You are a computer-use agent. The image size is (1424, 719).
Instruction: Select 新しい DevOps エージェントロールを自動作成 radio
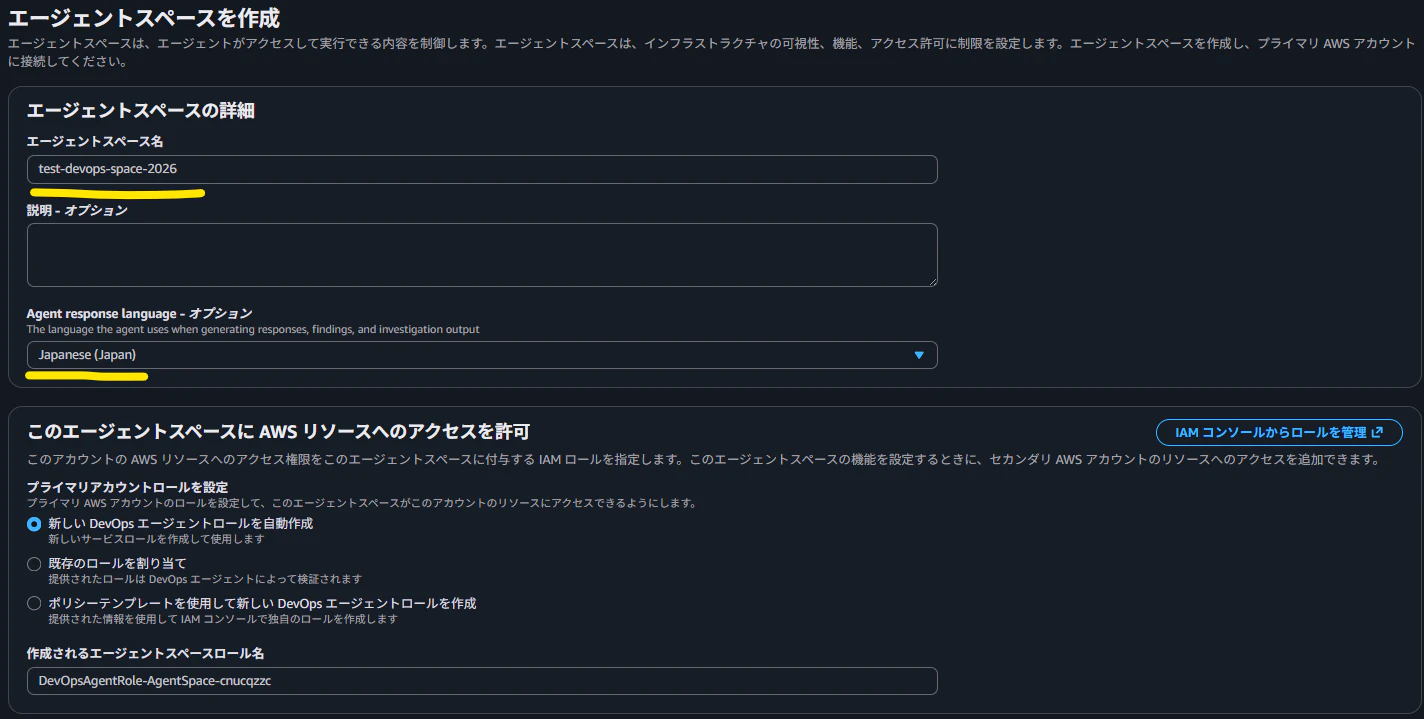pyautogui.click(x=34, y=524)
